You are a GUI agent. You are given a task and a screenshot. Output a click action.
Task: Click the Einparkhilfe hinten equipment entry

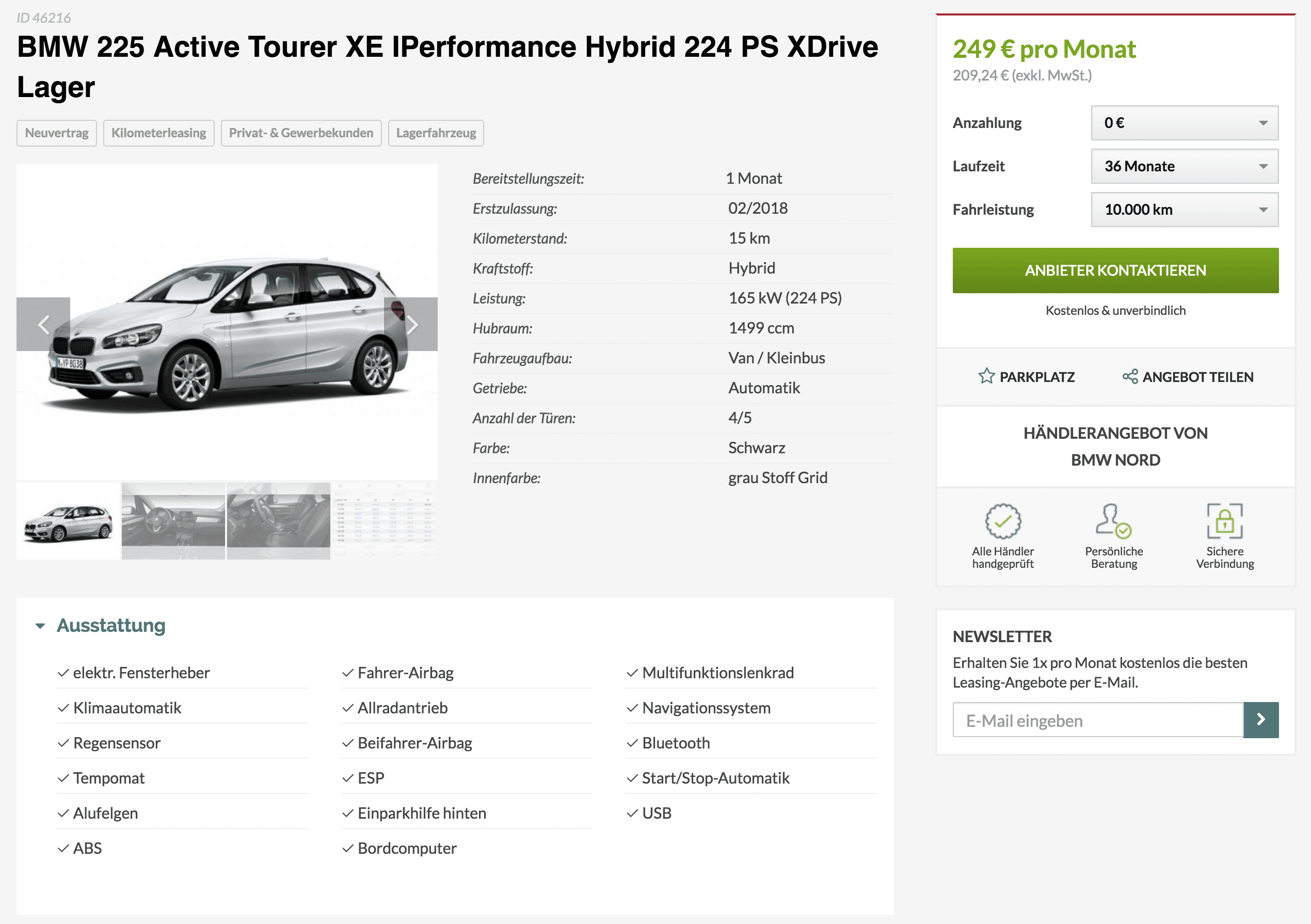(x=421, y=813)
